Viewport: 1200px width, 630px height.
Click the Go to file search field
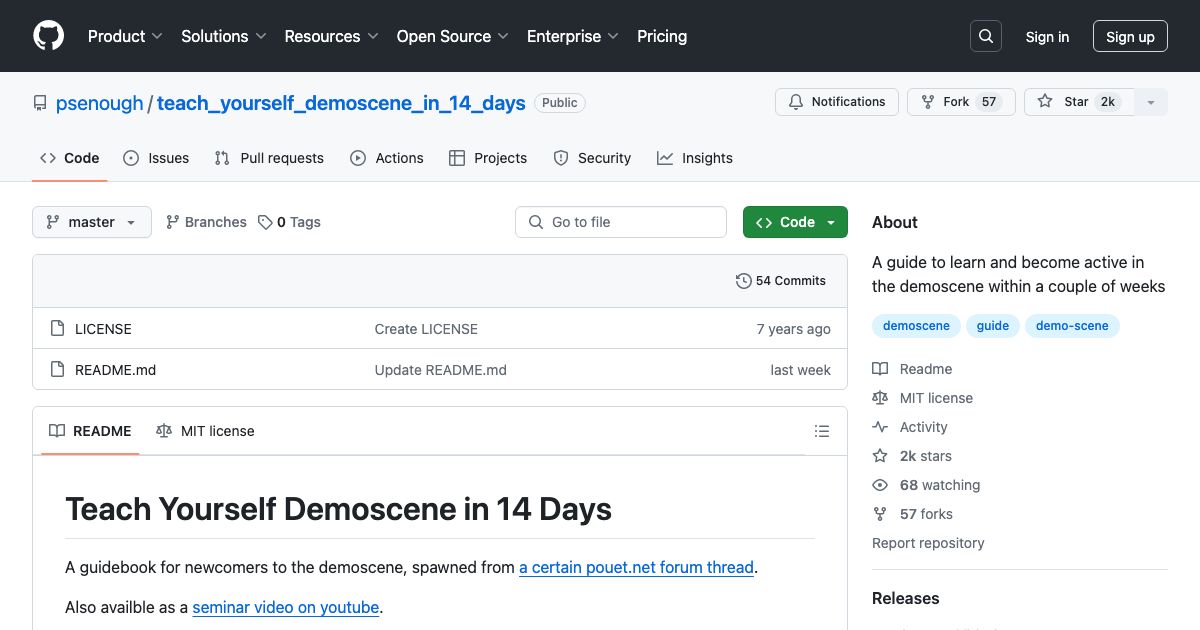621,222
